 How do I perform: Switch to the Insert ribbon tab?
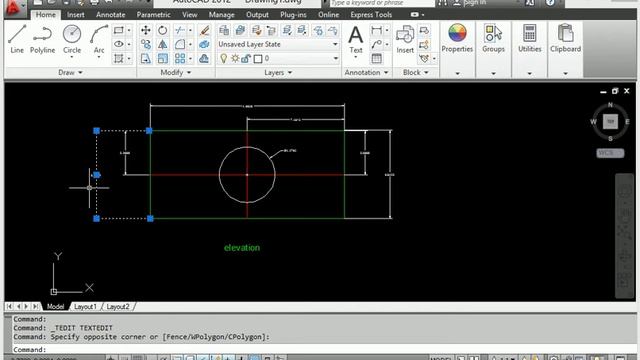click(76, 15)
